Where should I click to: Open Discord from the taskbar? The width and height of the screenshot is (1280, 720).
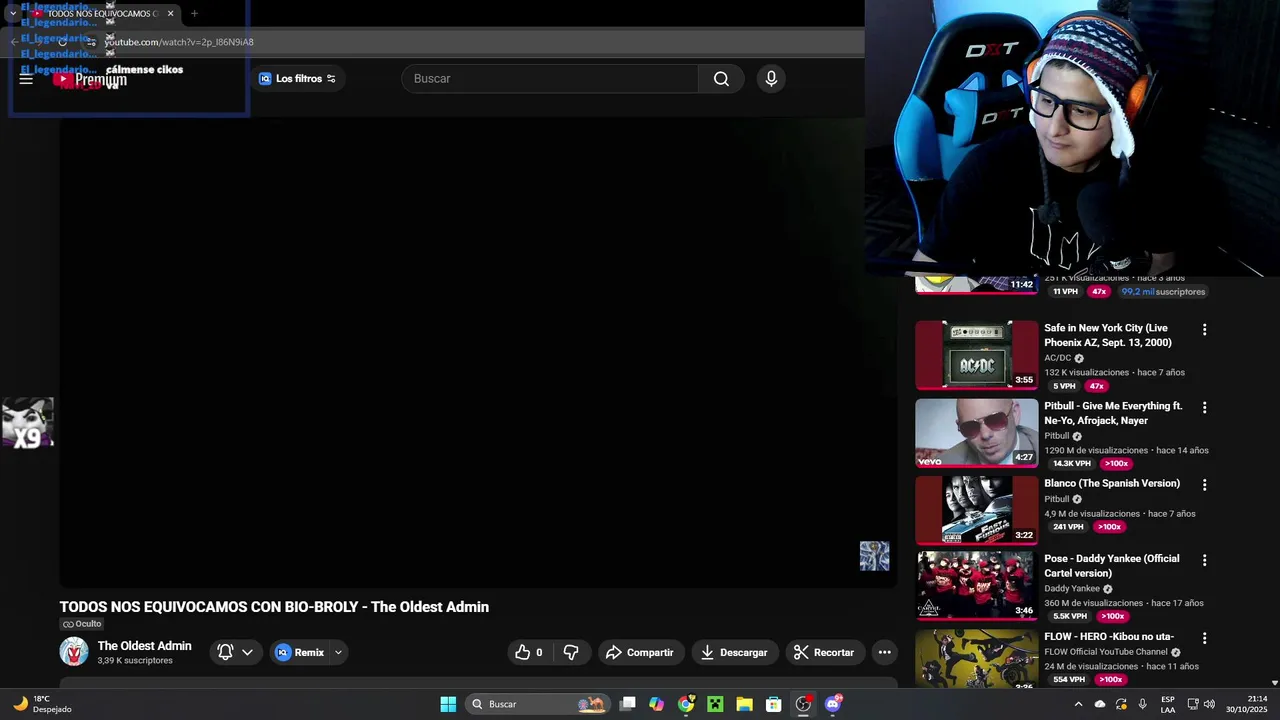(833, 704)
